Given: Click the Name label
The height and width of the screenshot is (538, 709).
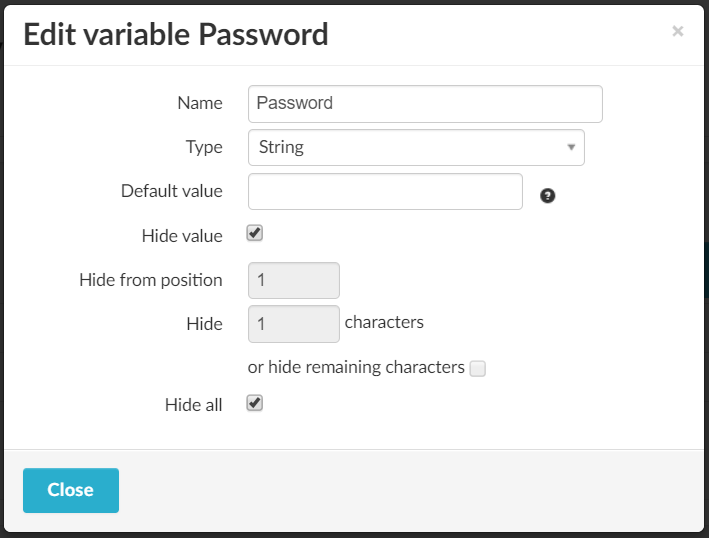Looking at the screenshot, I should 199,103.
